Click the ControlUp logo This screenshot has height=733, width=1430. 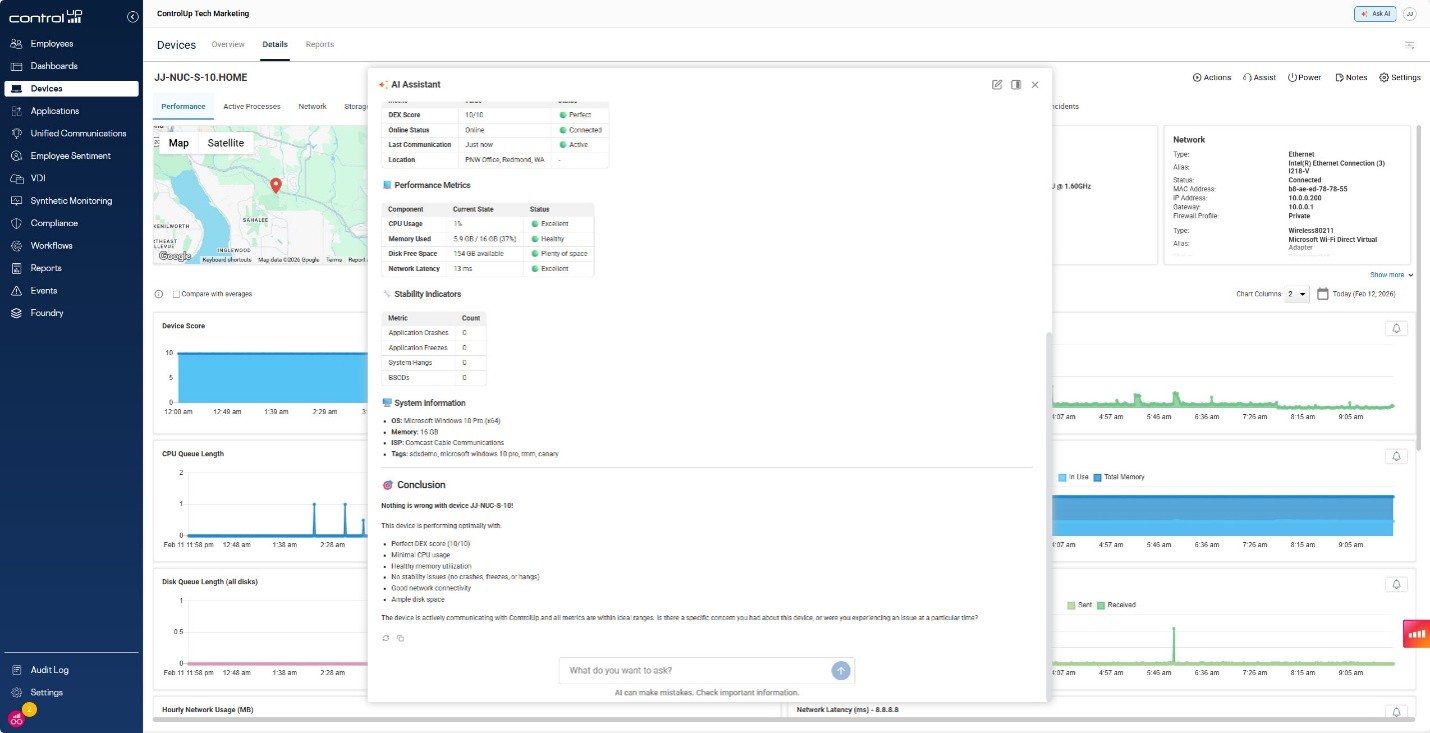pos(44,17)
